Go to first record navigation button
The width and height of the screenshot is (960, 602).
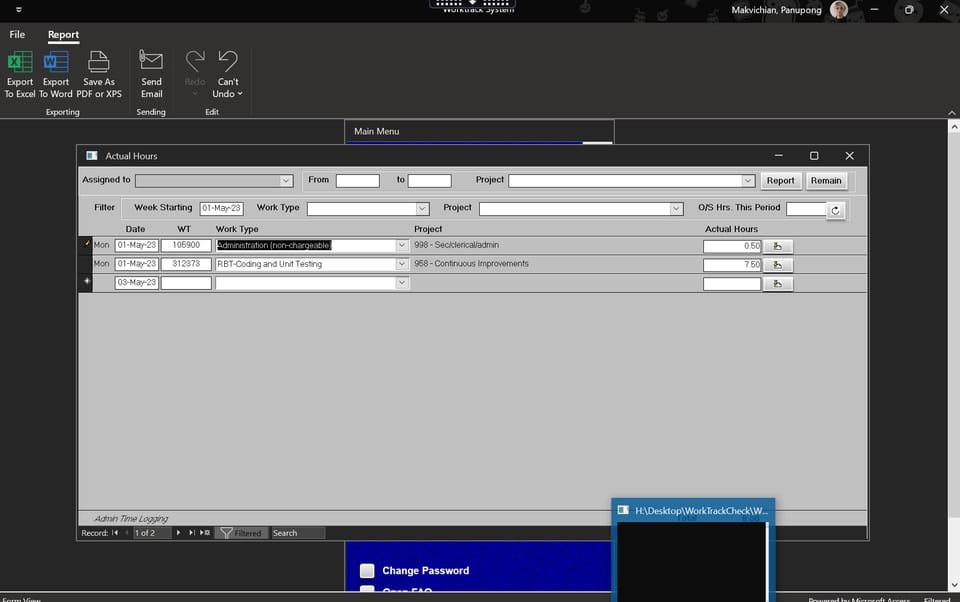[x=114, y=533]
